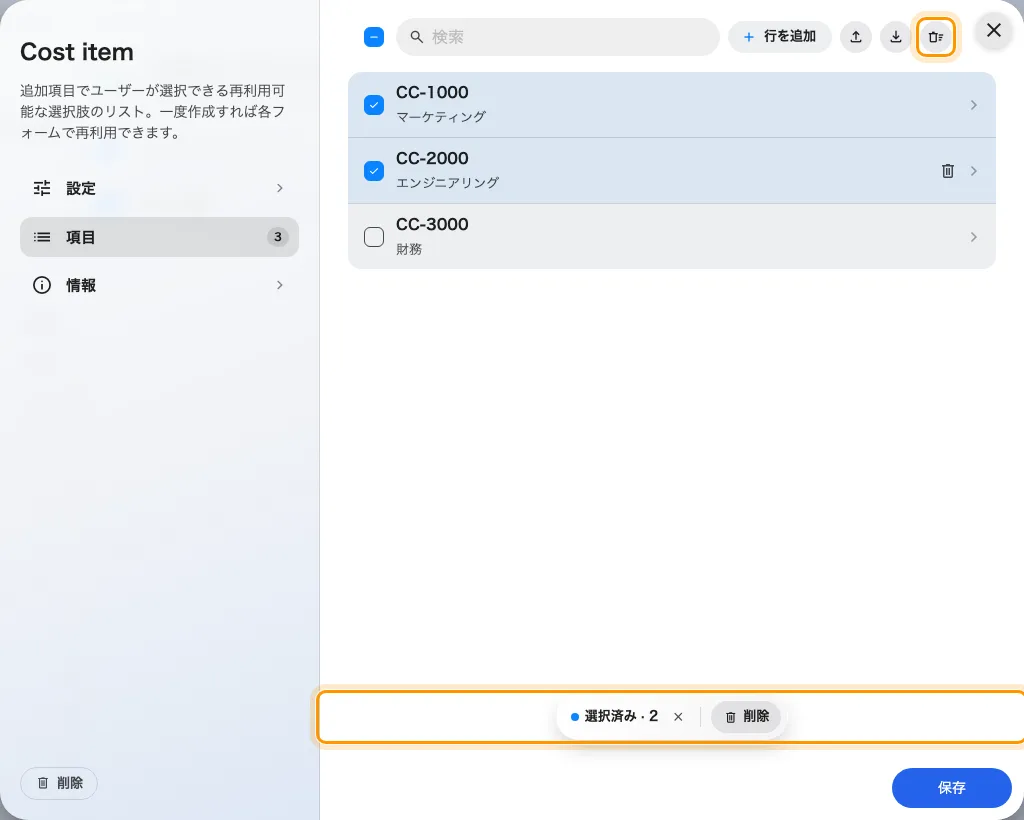The width and height of the screenshot is (1024, 820).
Task: Click the trash icon in CC-2000 row
Action: click(x=948, y=171)
